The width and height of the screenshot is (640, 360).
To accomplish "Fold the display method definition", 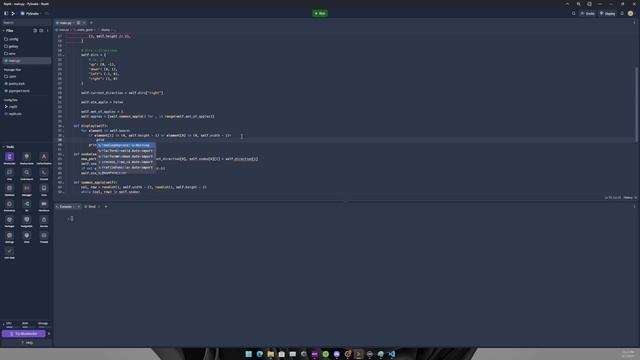I will pyautogui.click(x=64, y=126).
